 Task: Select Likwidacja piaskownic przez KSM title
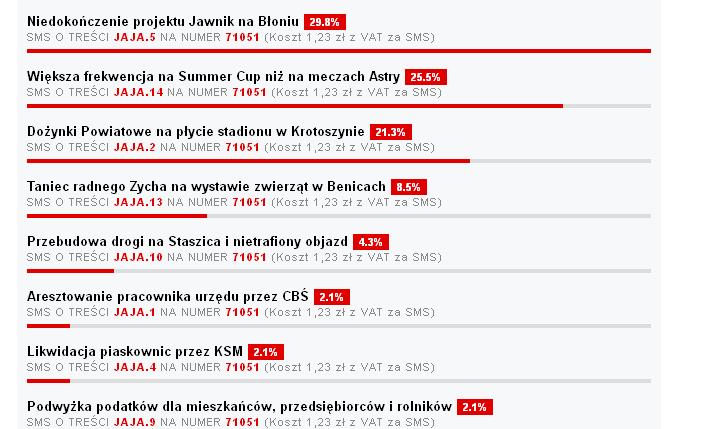(135, 352)
